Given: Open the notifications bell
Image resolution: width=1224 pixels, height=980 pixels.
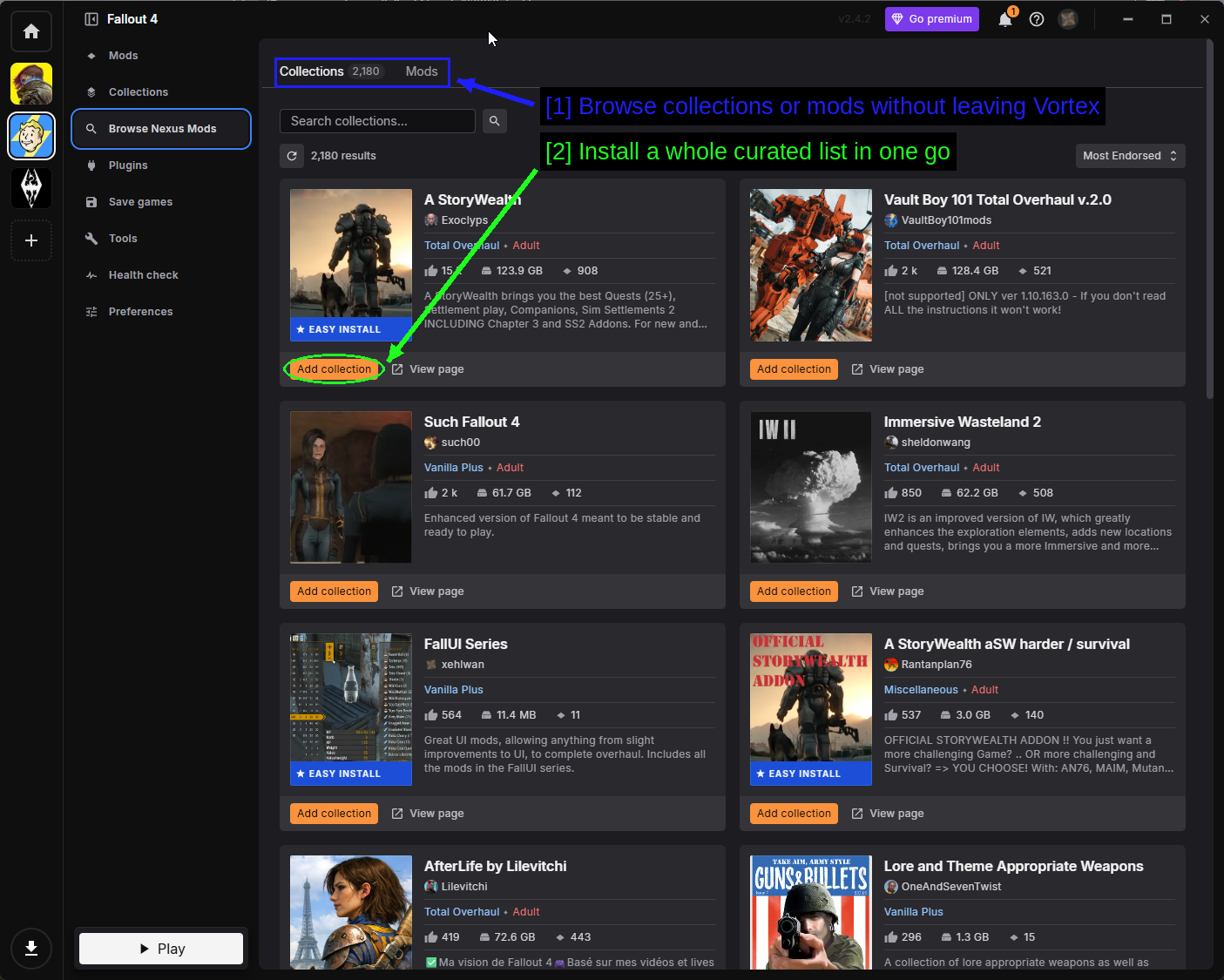Looking at the screenshot, I should [1005, 19].
